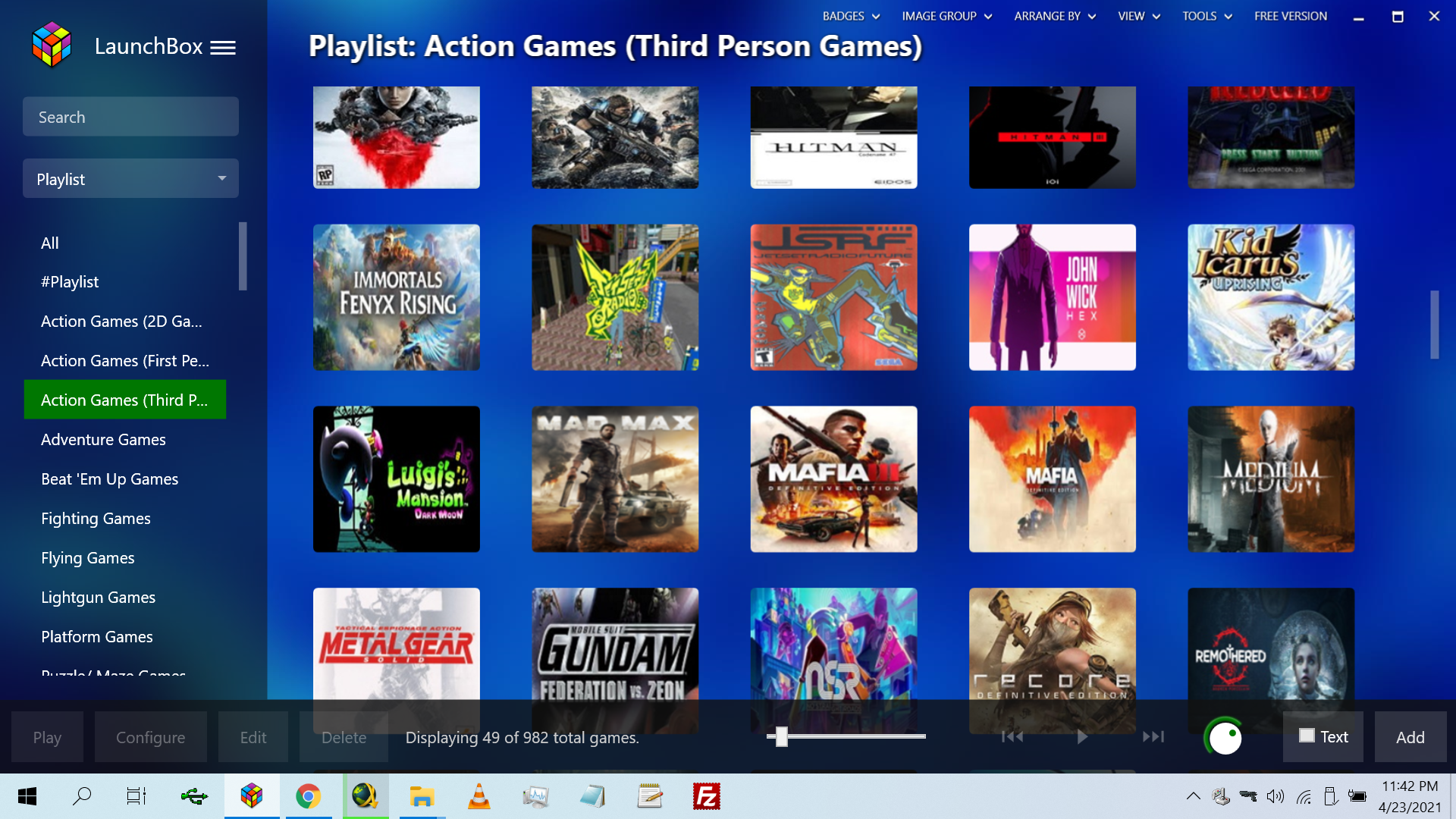Select the John Wick Hex game cover
The image size is (1456, 819).
1053,297
